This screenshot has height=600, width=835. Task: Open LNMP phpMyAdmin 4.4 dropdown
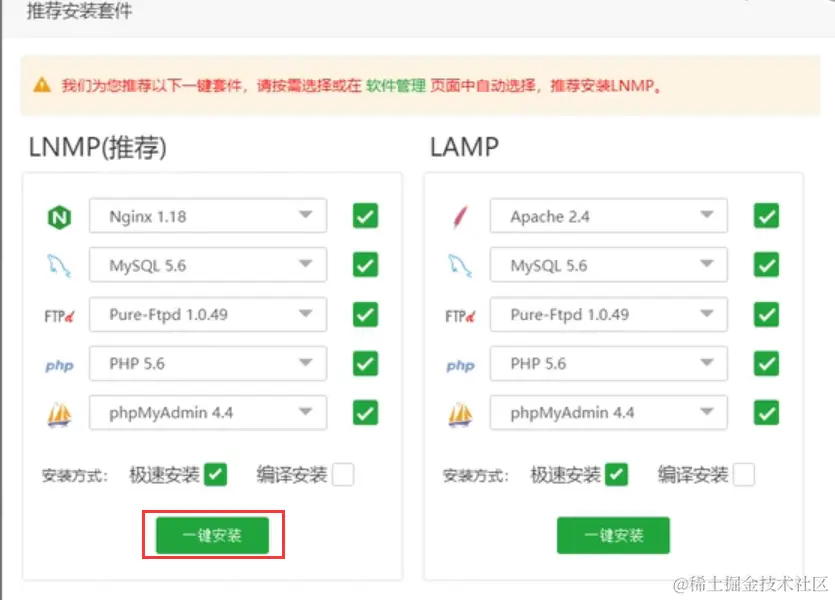click(x=208, y=413)
